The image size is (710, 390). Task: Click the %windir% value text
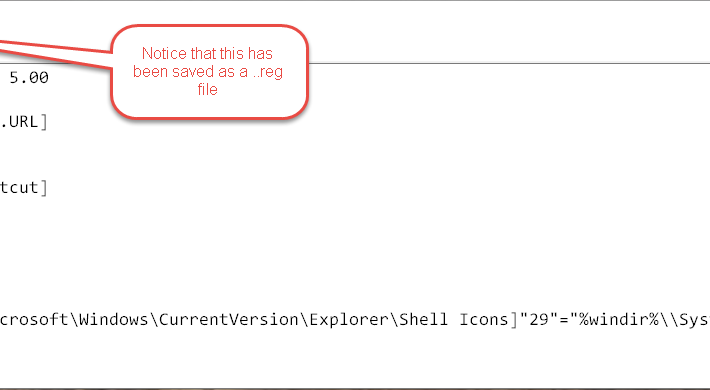[x=618, y=319]
